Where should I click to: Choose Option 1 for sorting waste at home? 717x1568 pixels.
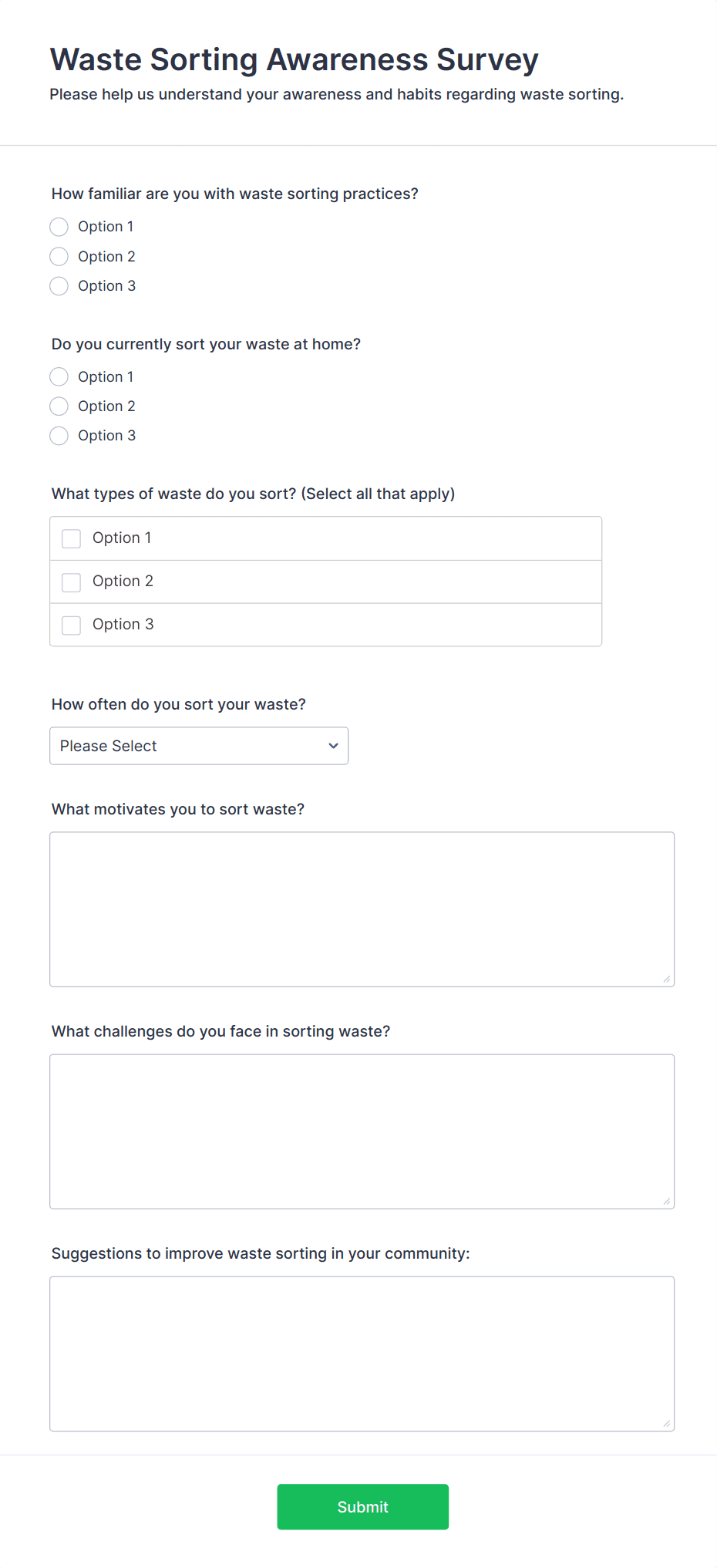tap(59, 376)
